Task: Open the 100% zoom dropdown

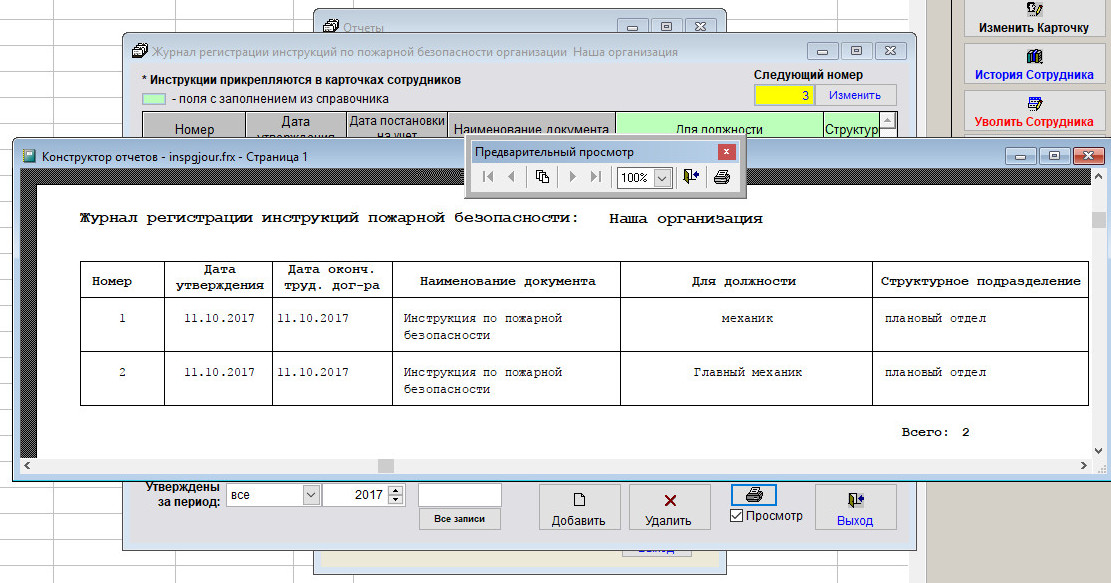Action: [x=661, y=178]
